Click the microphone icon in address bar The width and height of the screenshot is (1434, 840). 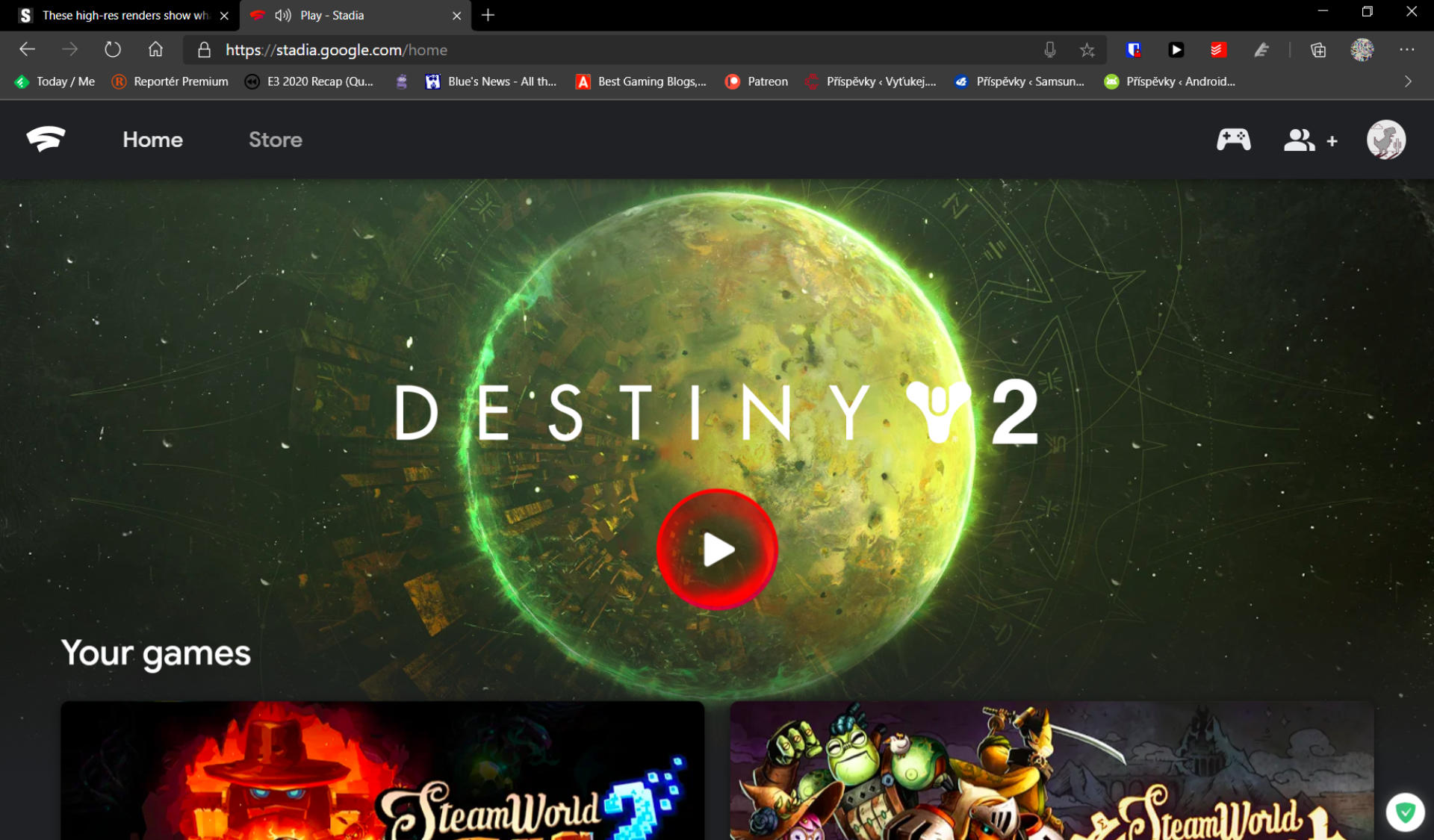click(1049, 50)
